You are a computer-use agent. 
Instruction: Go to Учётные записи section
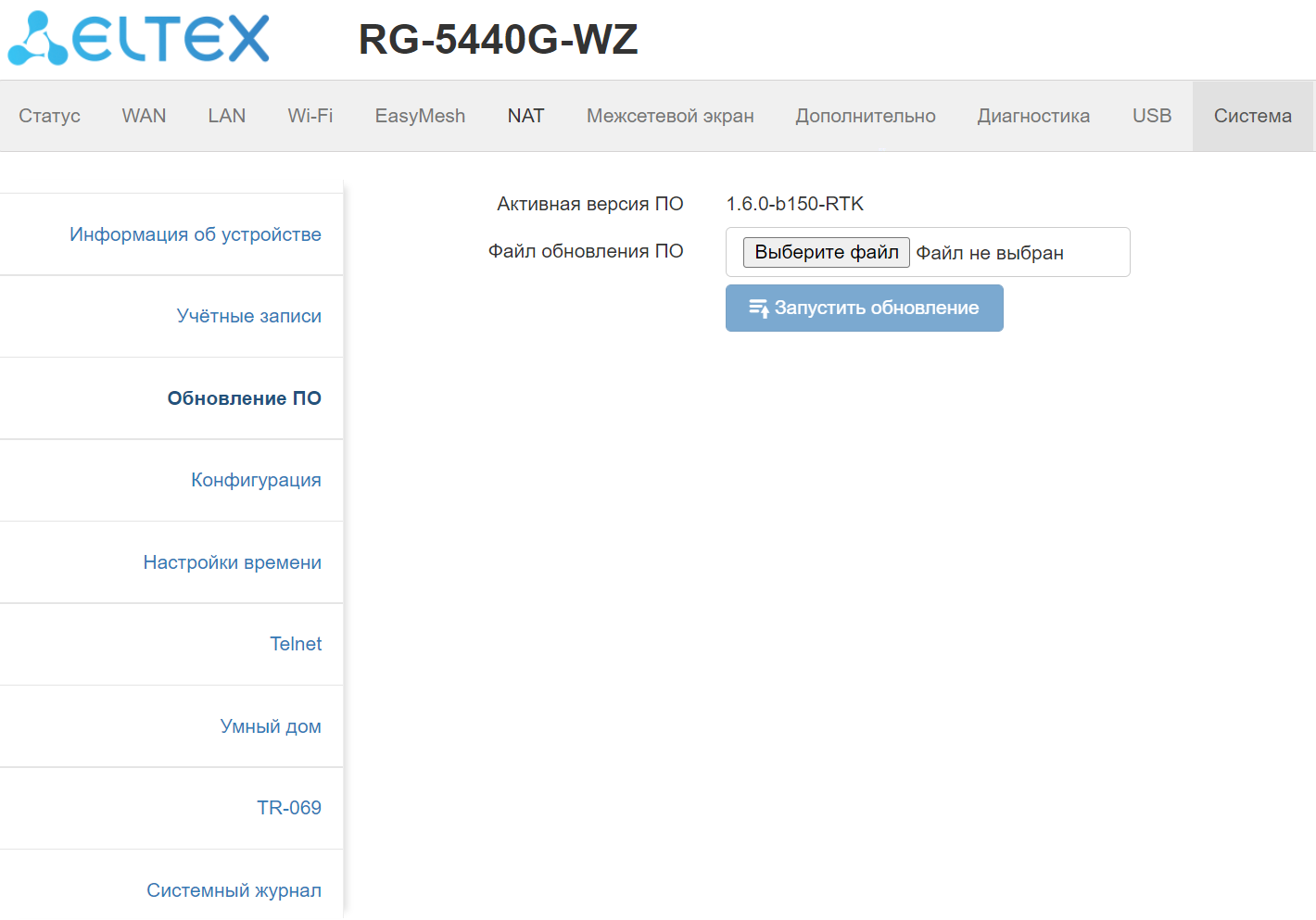(249, 316)
